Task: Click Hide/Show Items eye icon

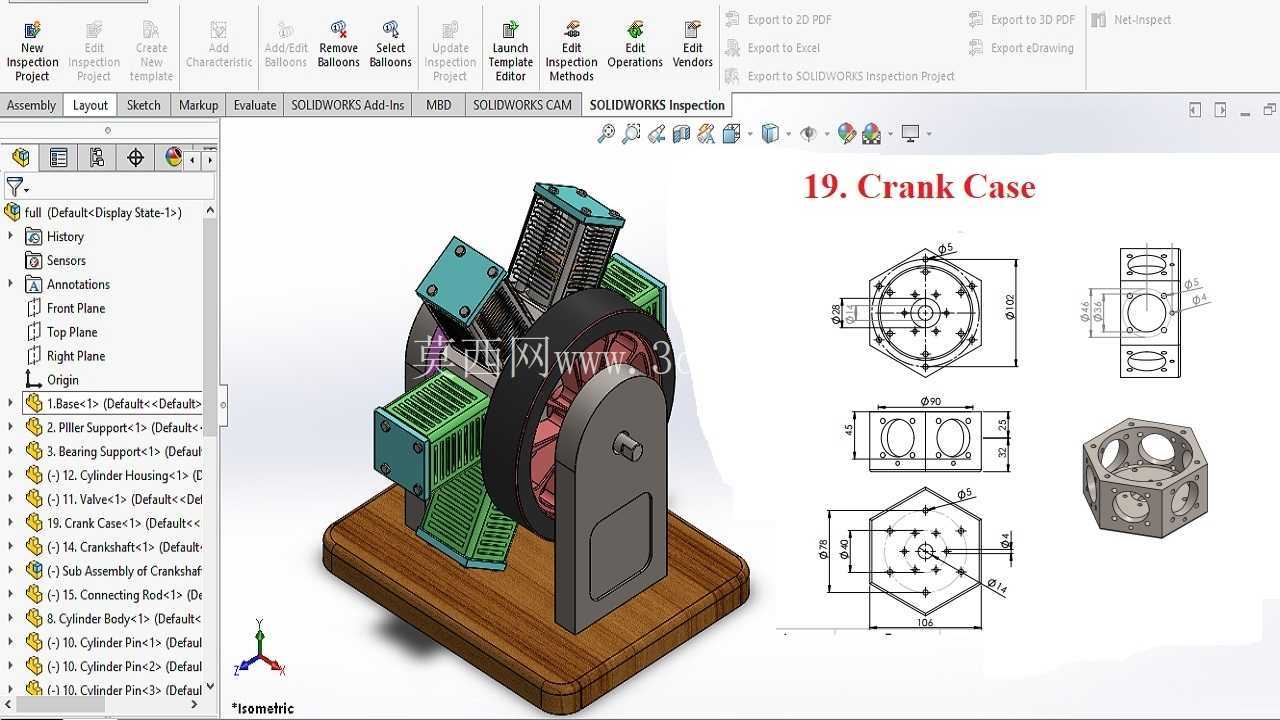Action: pyautogui.click(x=809, y=133)
